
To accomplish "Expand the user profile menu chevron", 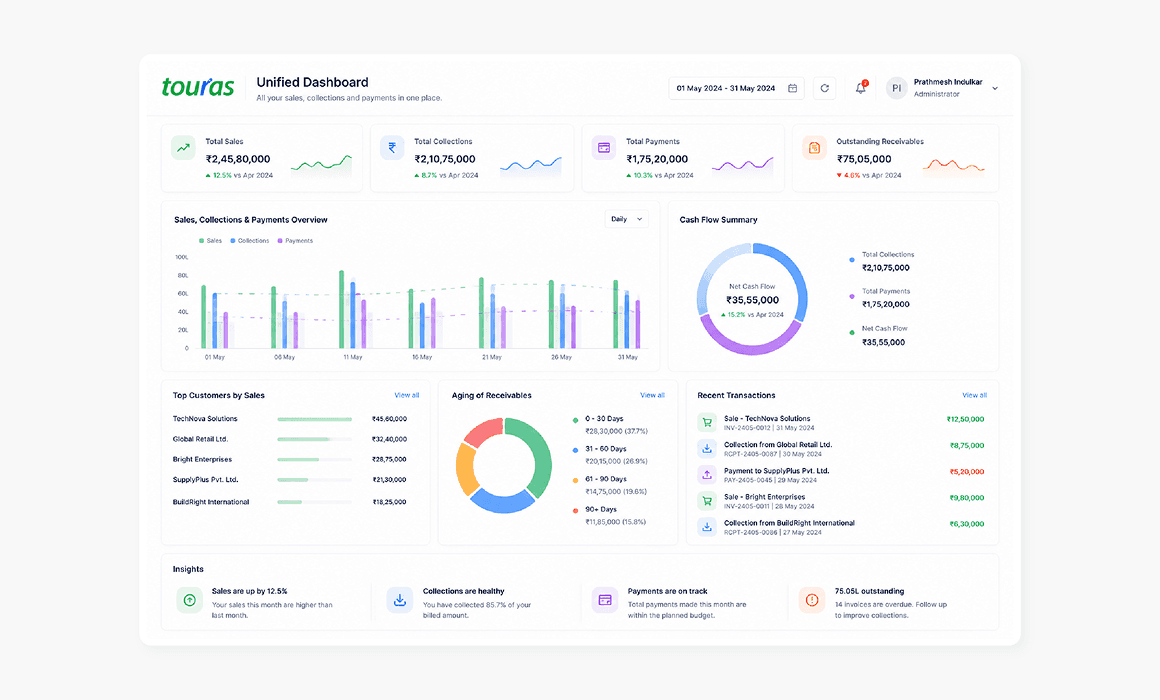I will 995,88.
